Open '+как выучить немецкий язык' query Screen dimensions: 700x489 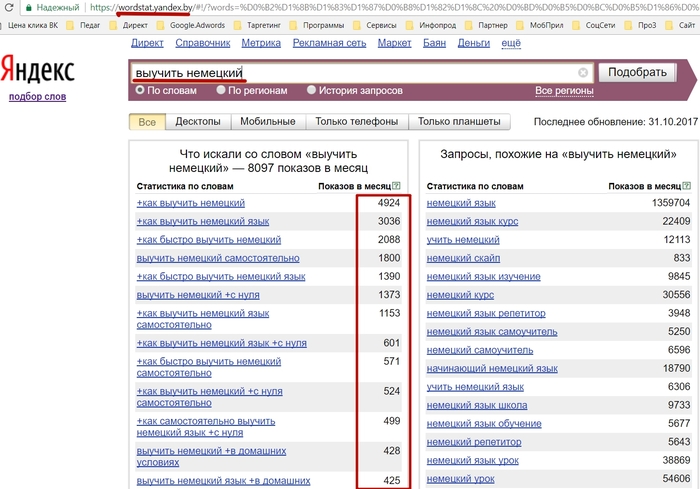tap(203, 222)
